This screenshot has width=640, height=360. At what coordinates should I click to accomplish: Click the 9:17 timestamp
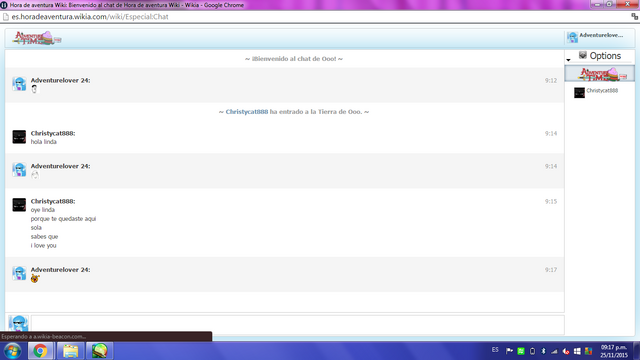pos(551,270)
